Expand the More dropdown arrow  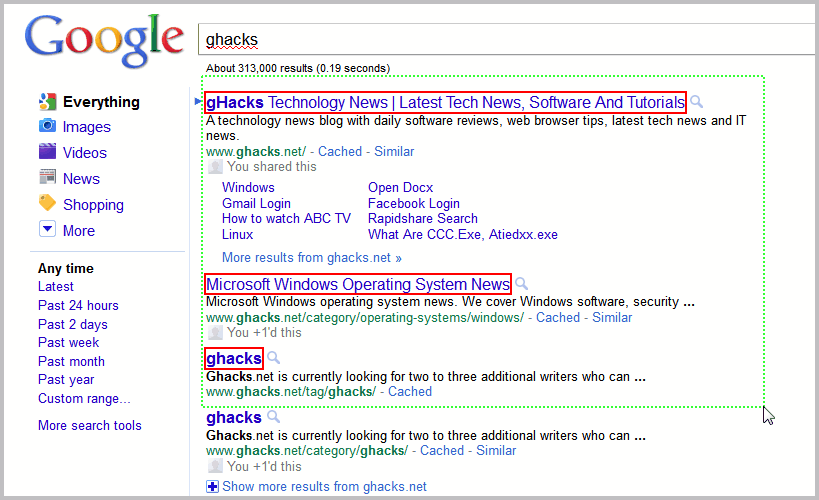[48, 229]
